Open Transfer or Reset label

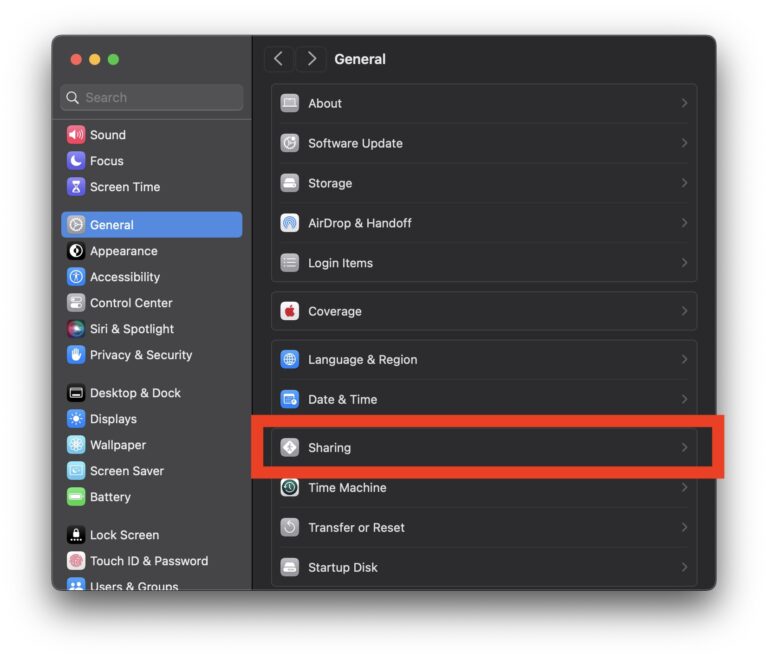coord(357,528)
